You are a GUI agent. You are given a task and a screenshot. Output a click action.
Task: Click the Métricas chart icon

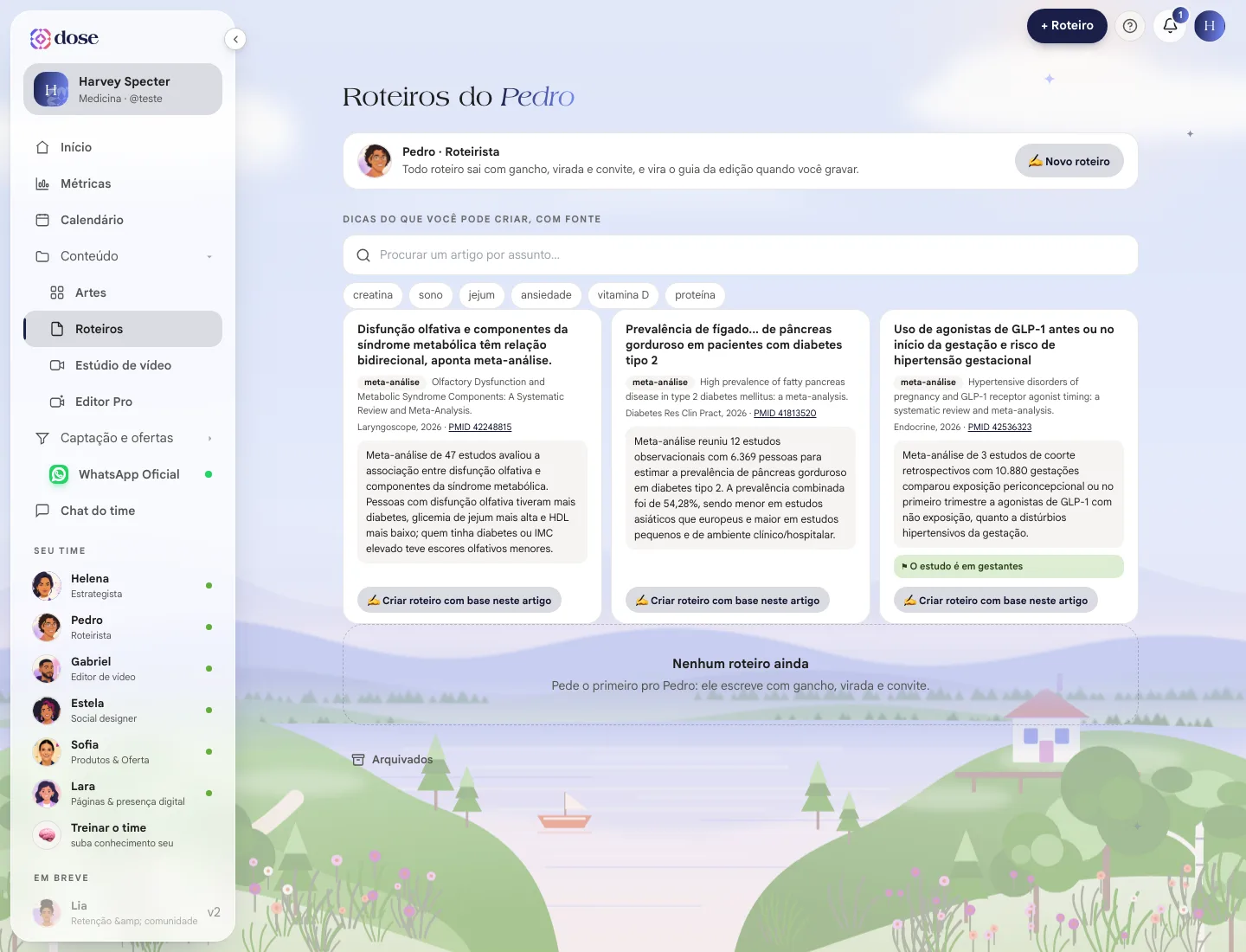pyautogui.click(x=42, y=183)
